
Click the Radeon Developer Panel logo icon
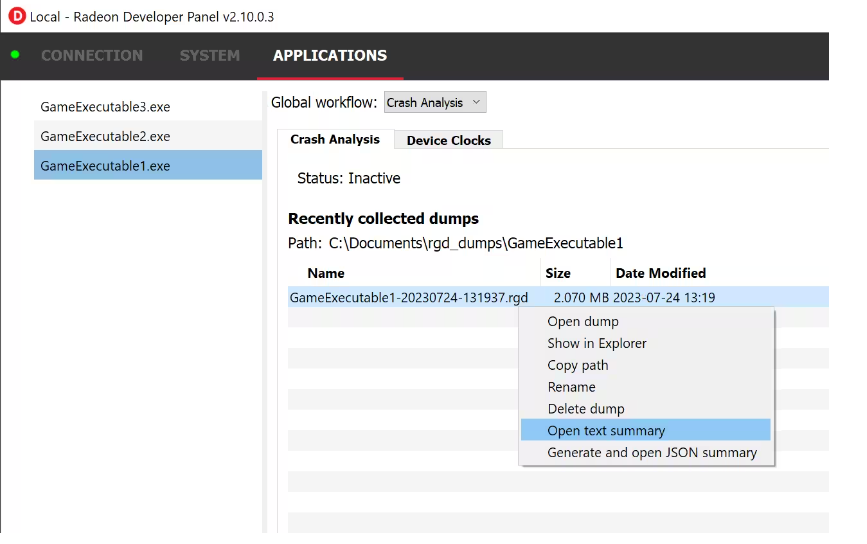[16, 17]
